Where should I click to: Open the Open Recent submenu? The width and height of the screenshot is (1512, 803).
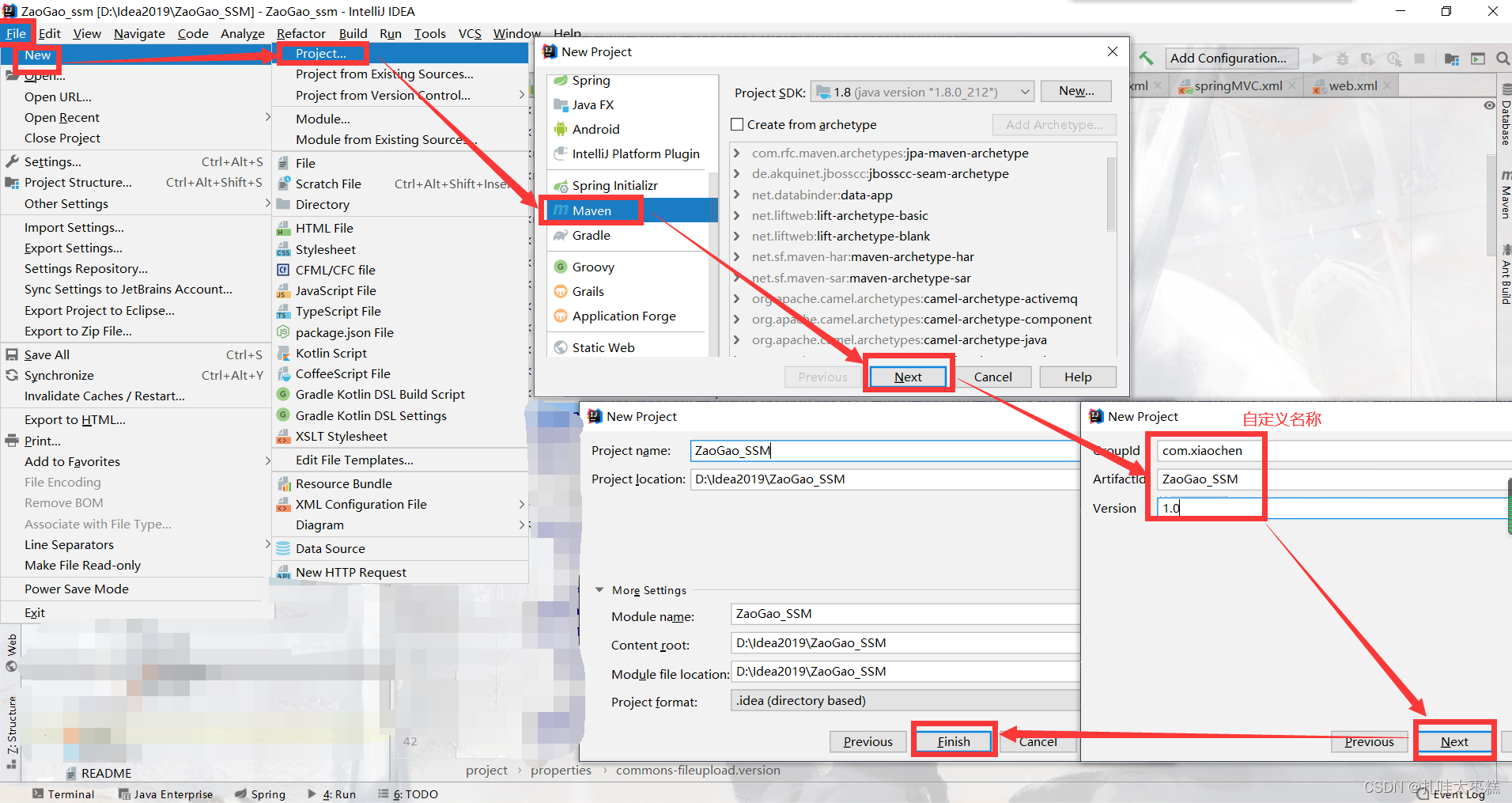tap(138, 117)
